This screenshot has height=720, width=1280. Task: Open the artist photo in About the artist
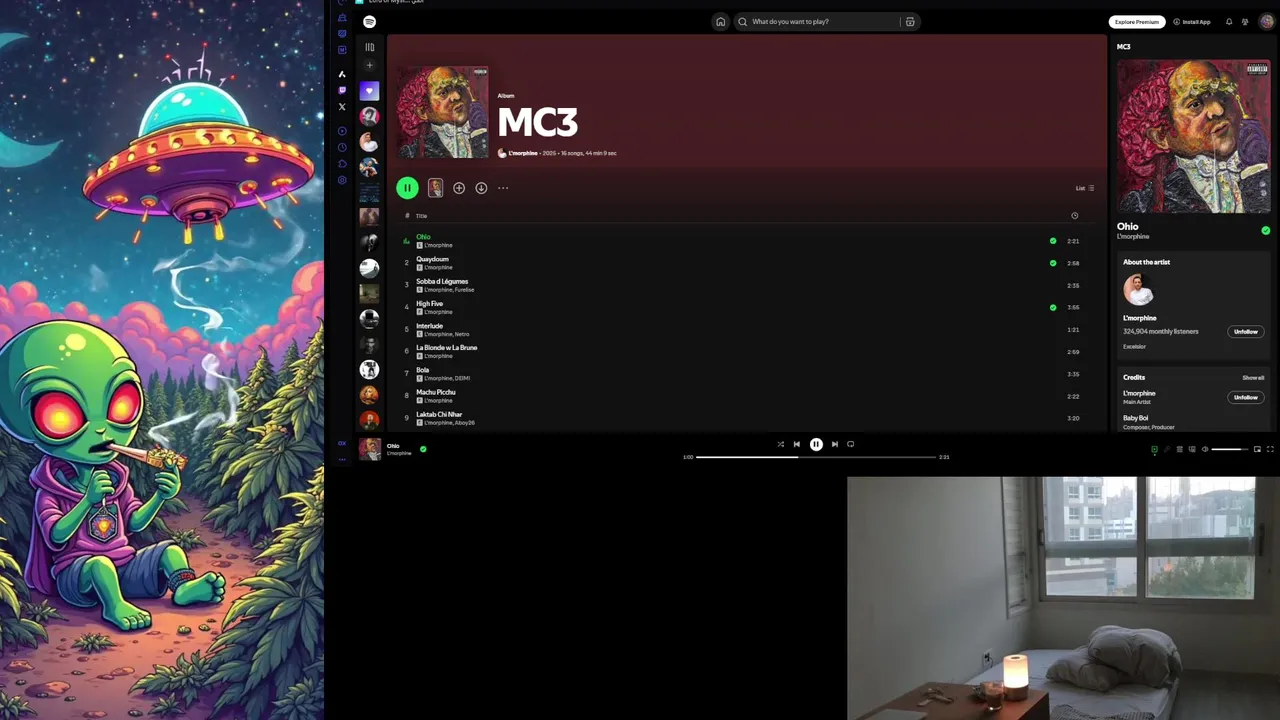coord(1138,290)
